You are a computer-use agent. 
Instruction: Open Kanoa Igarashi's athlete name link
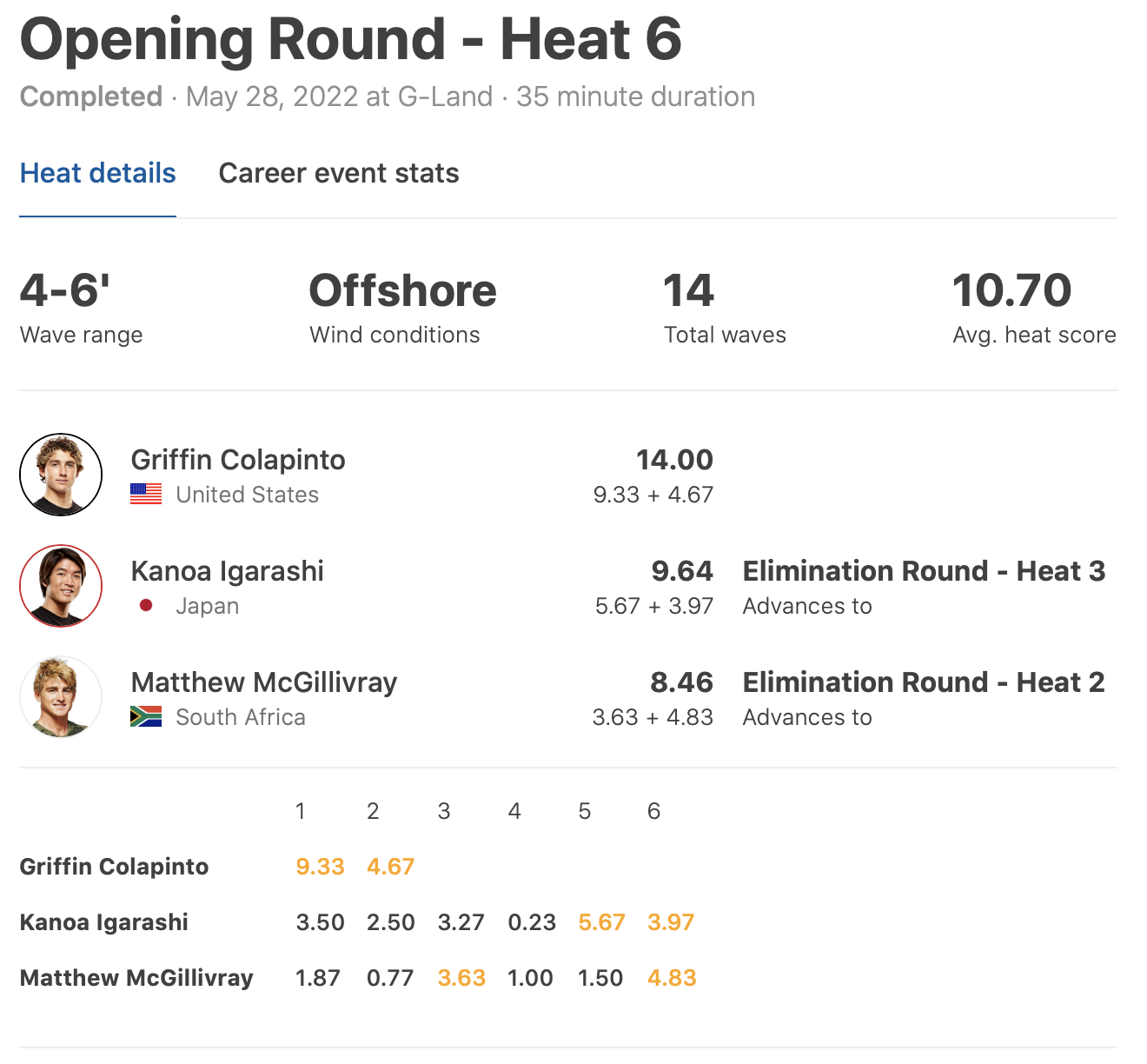pyautogui.click(x=227, y=571)
